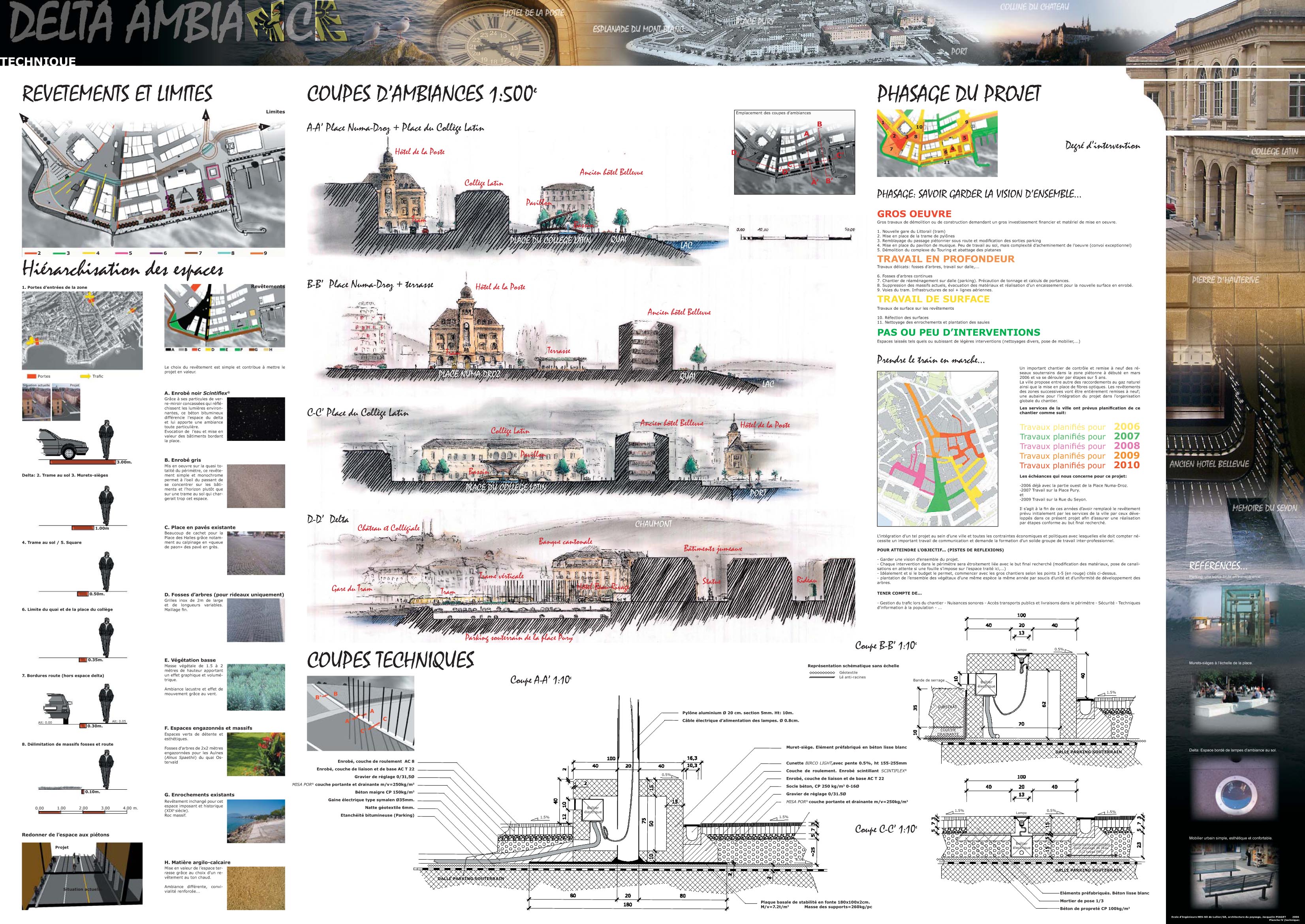The height and width of the screenshot is (924, 1305).
Task: Click the 'TRAVAIL EN PROFONDEUR' heading
Action: tap(946, 259)
